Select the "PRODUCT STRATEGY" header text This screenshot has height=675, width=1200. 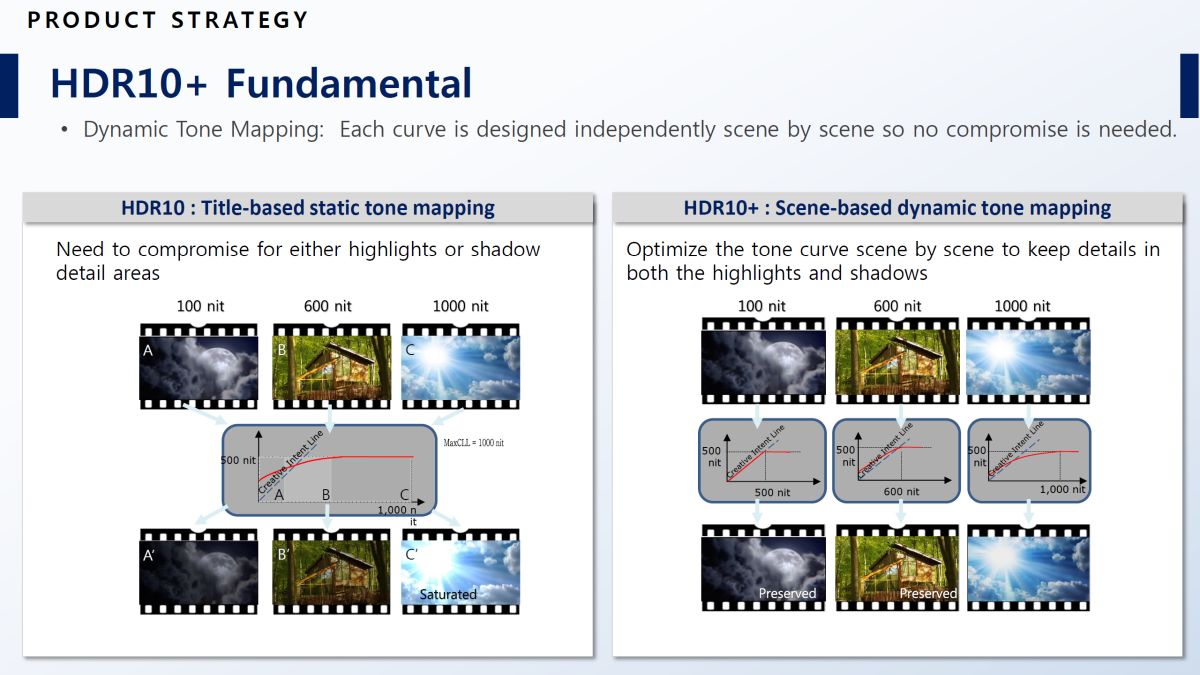pos(168,20)
